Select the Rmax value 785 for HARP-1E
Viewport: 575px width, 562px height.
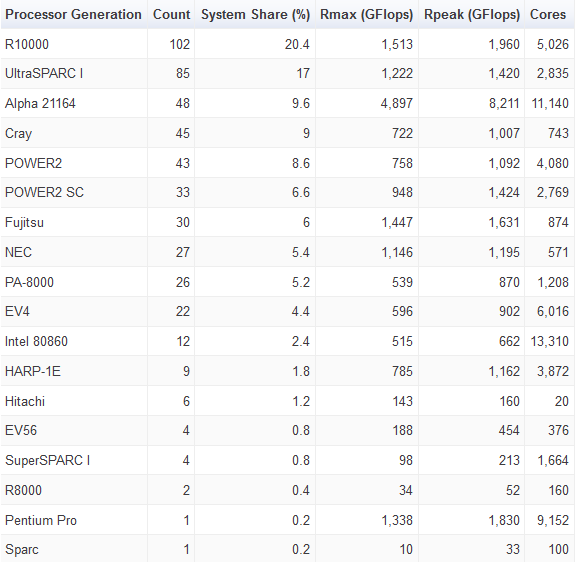[402, 371]
